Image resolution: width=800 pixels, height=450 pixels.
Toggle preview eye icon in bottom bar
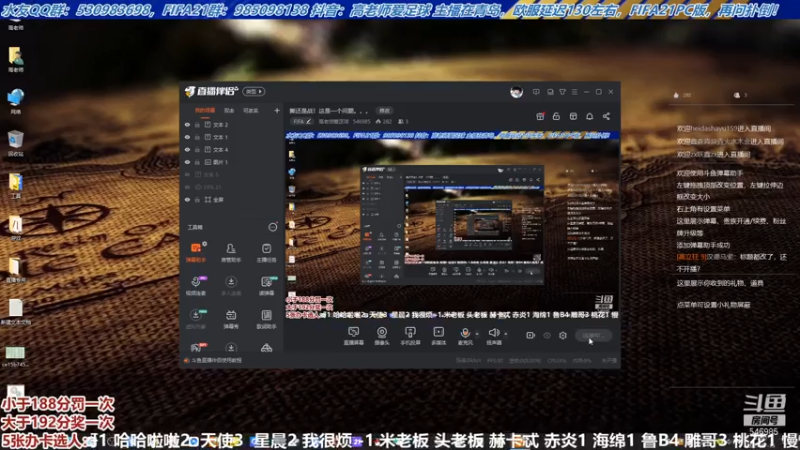click(x=547, y=335)
